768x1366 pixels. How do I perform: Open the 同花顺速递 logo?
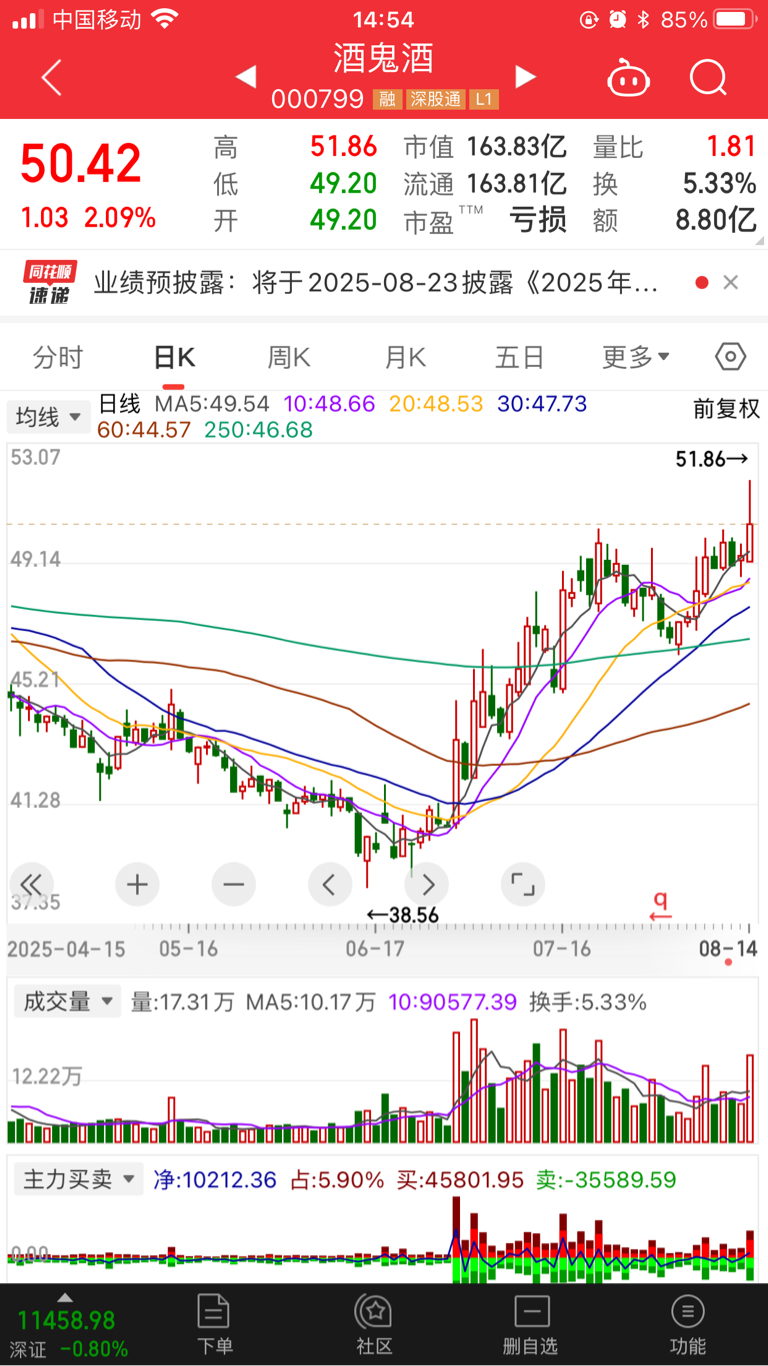[50, 283]
